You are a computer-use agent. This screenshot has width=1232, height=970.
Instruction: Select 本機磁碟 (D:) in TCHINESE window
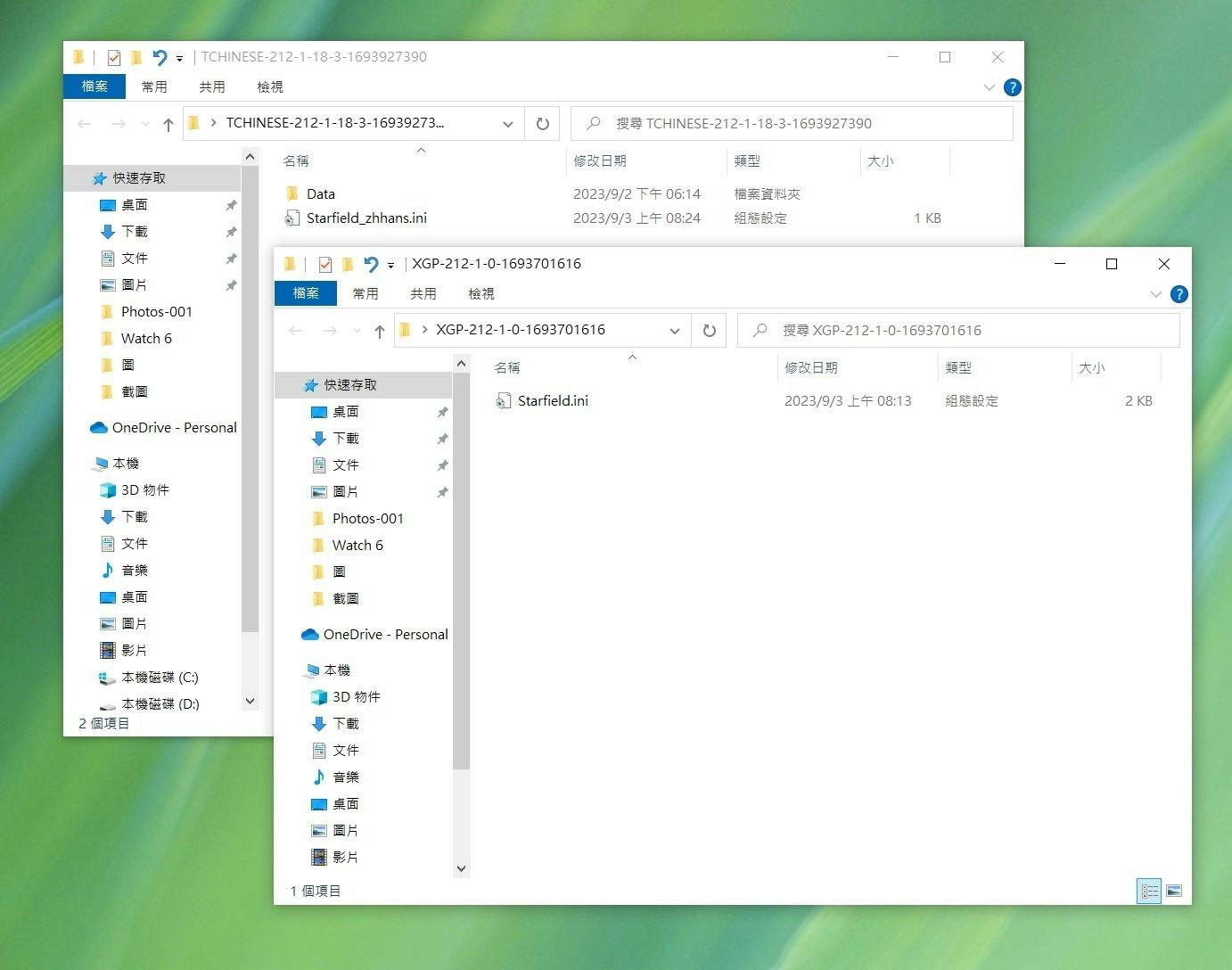click(160, 704)
